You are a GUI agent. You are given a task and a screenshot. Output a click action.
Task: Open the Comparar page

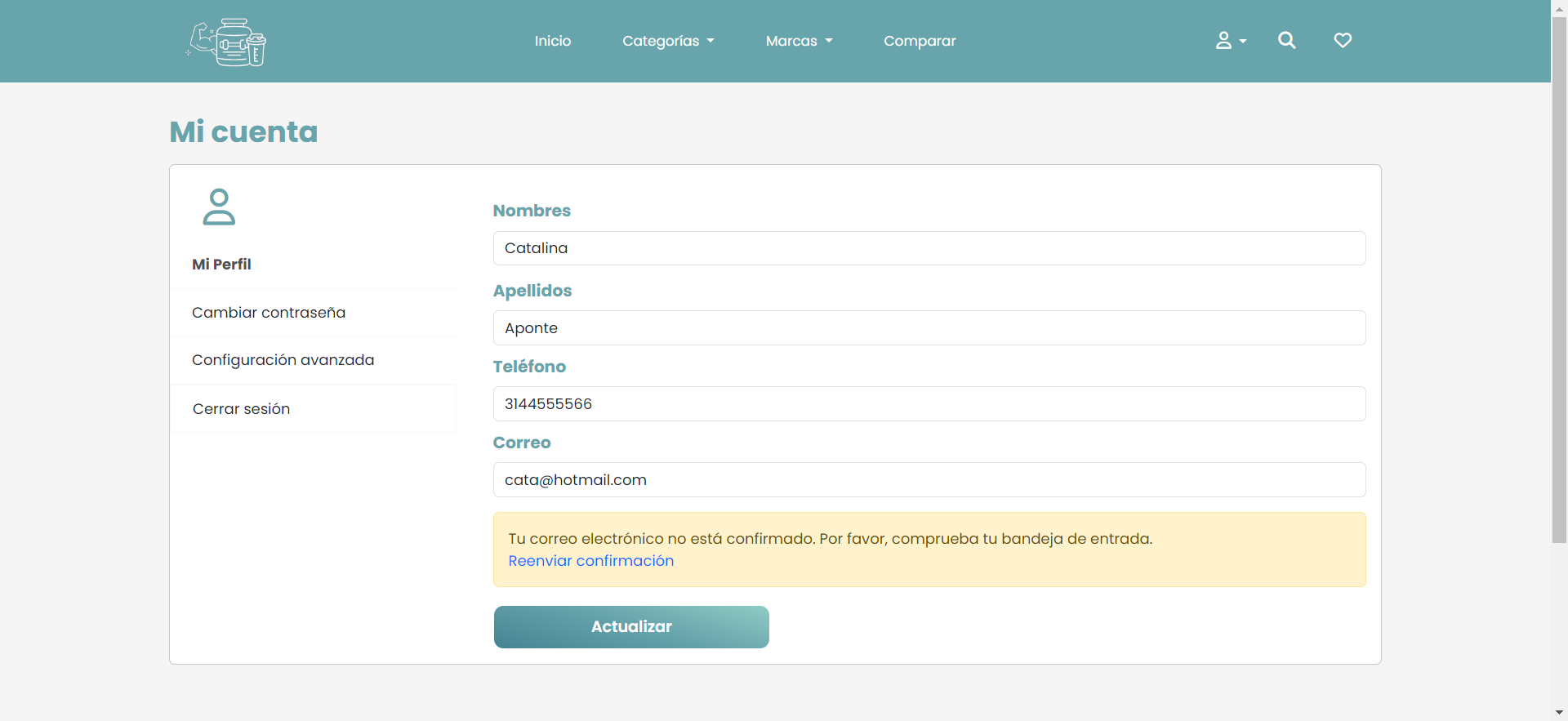click(920, 41)
